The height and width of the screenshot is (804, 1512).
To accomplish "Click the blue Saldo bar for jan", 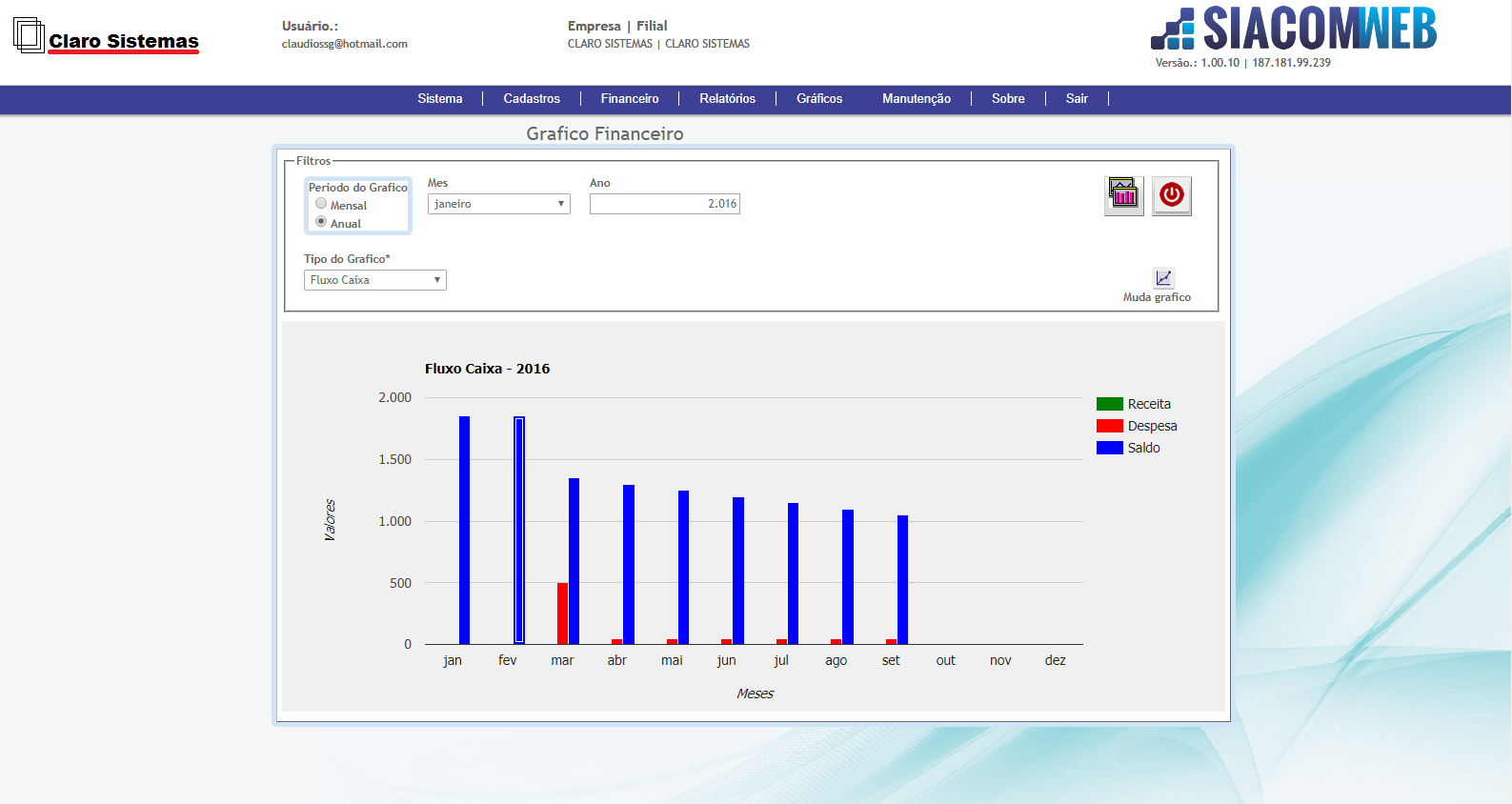I will (465, 531).
